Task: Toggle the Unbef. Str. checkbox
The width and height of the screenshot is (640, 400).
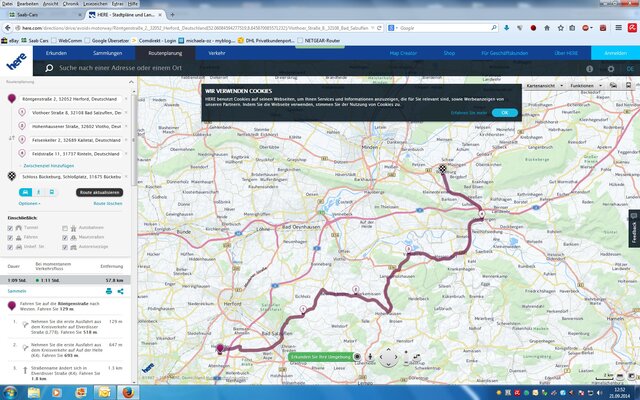Action: click(10, 247)
